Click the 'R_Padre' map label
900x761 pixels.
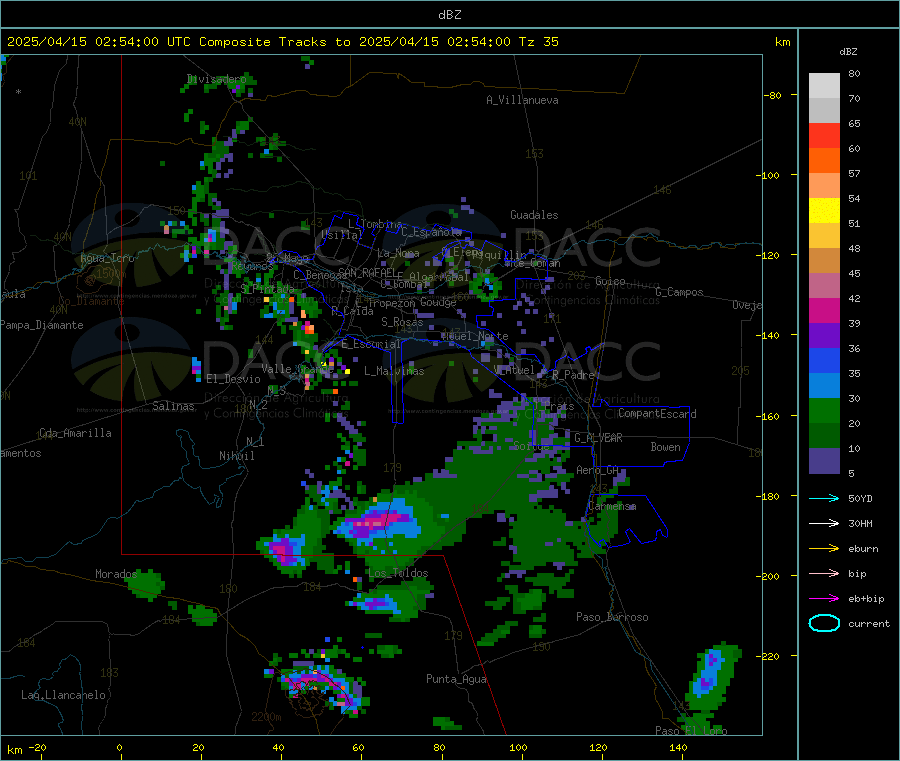coord(573,375)
